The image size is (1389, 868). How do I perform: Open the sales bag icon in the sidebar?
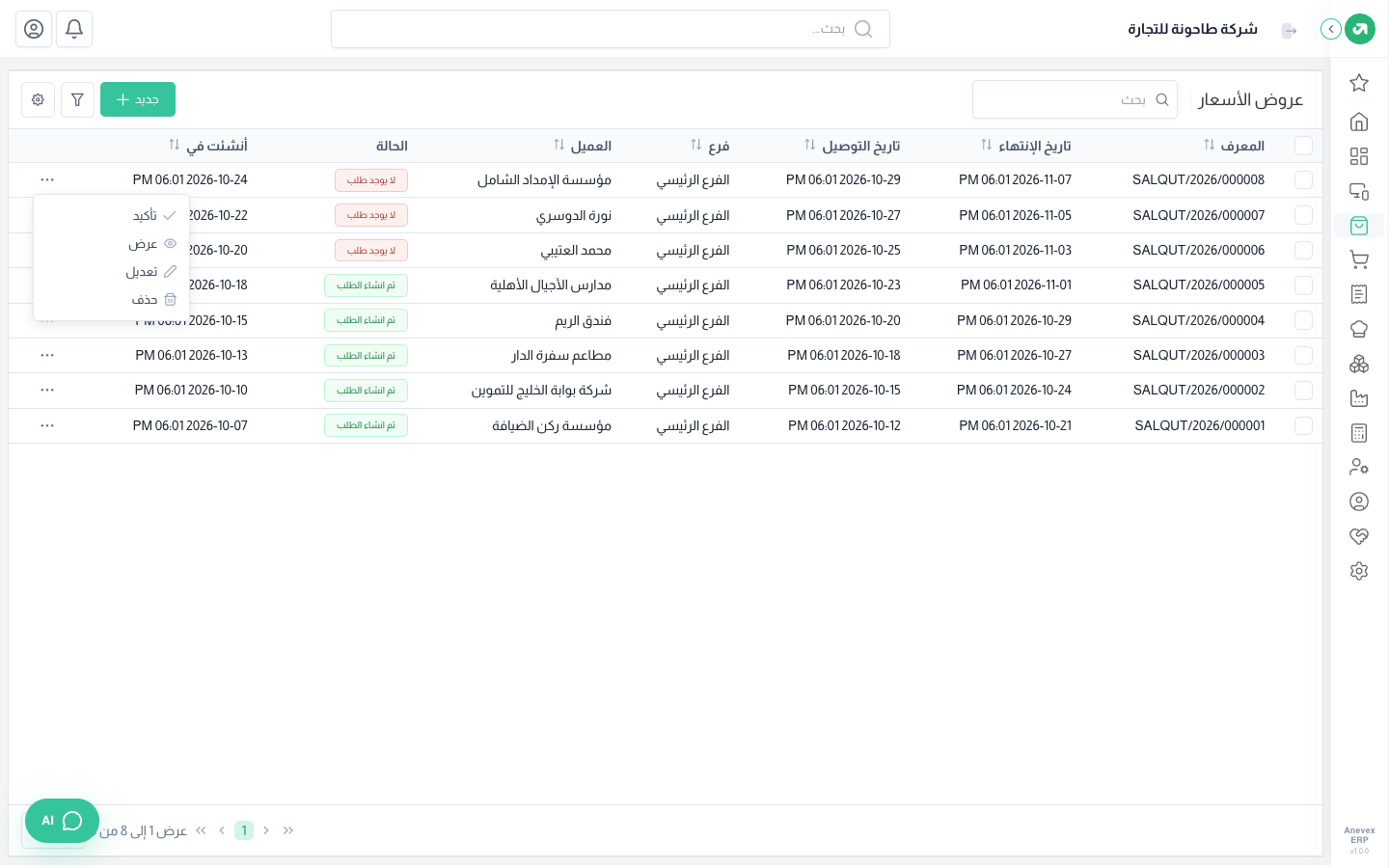[1359, 226]
